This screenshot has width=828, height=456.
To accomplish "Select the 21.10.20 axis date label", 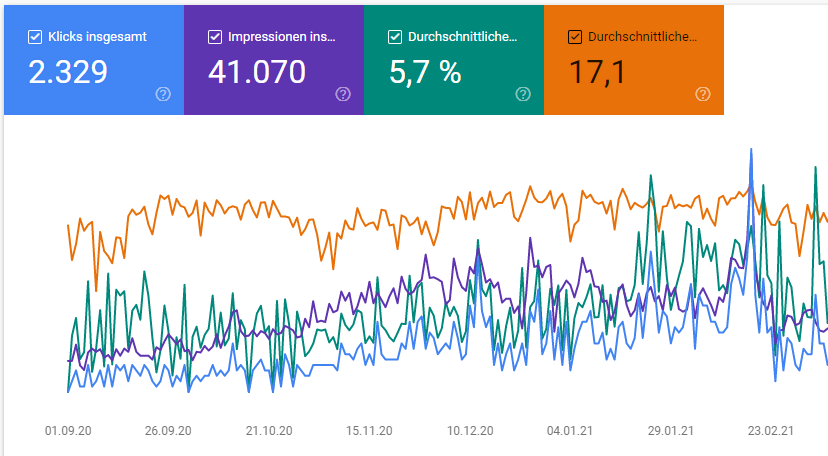I will coord(269,430).
